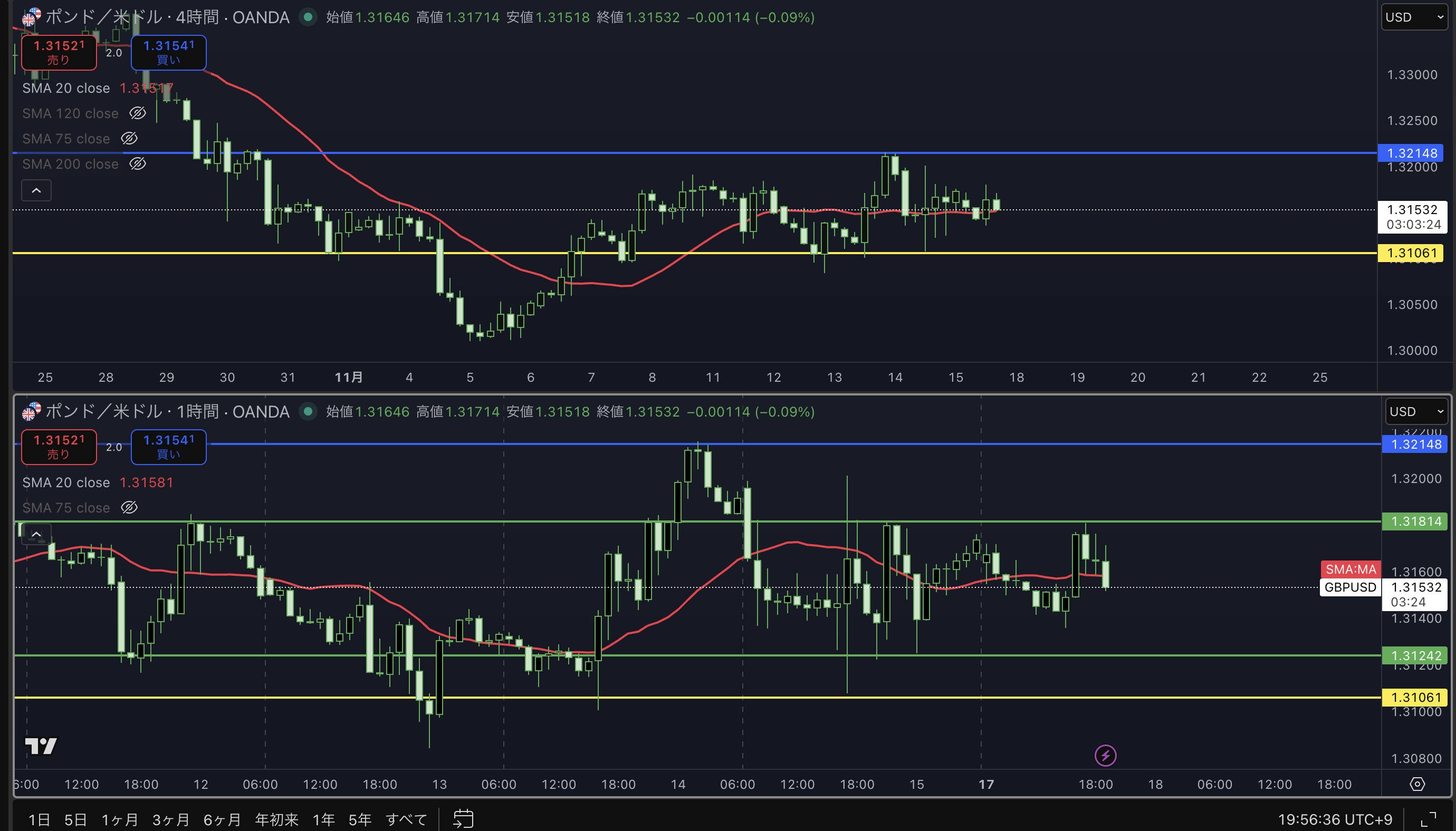Toggle fullscreen chart mode icon
The image size is (1456, 831).
1428,819
